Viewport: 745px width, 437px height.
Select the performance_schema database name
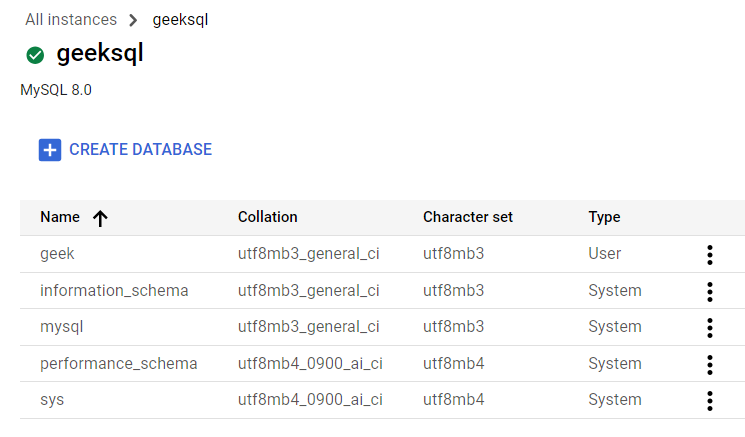pos(118,364)
